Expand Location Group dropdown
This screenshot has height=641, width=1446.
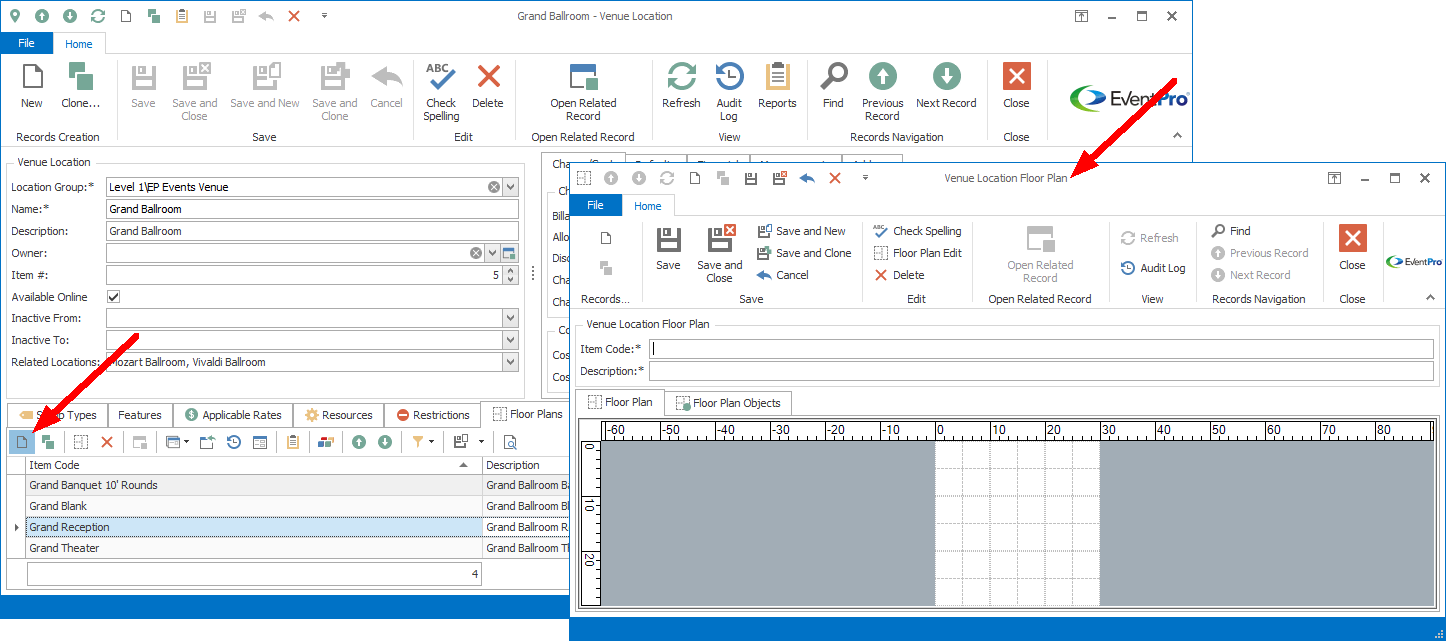click(510, 187)
